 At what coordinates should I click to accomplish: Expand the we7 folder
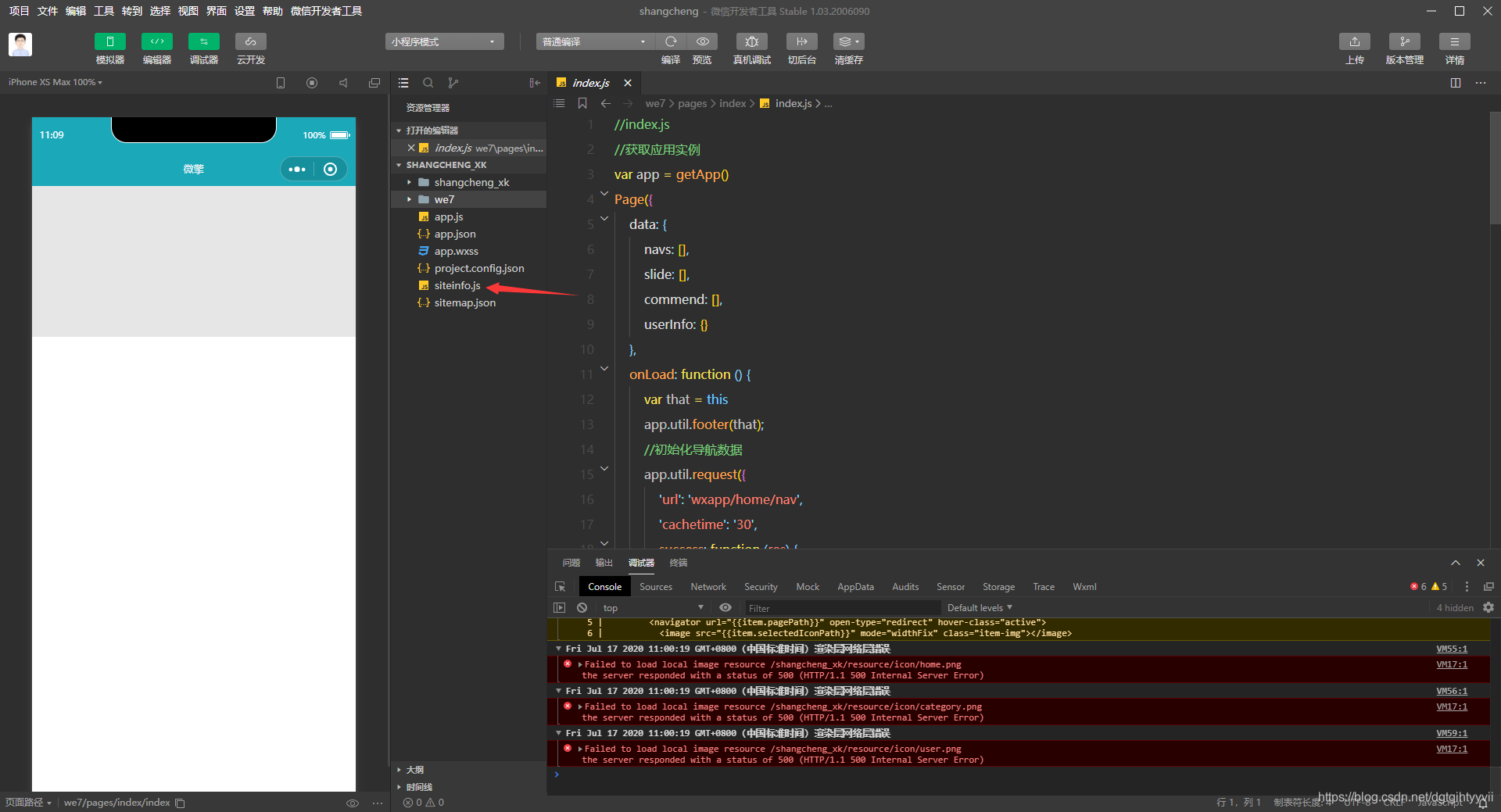(409, 199)
